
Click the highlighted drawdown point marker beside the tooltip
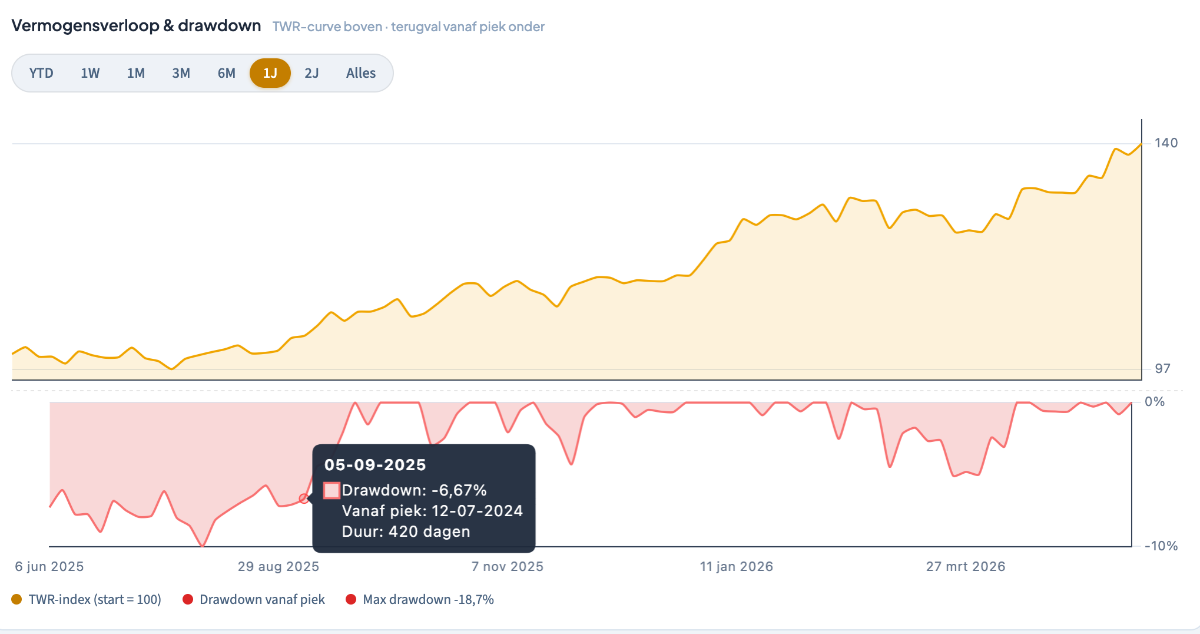304,498
